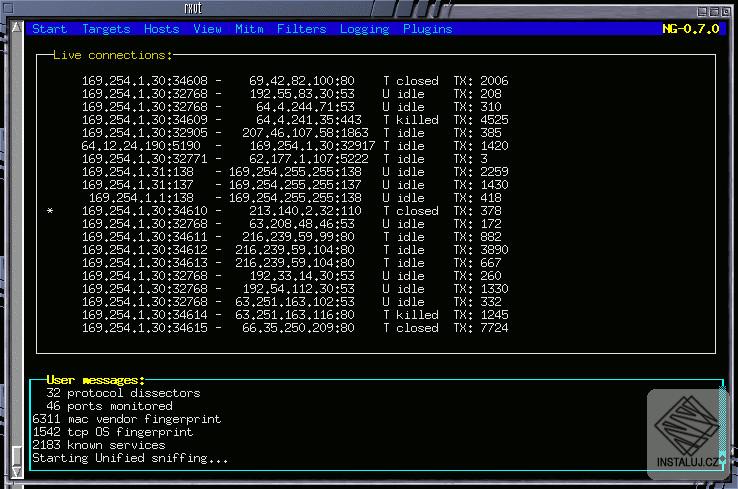
Task: Open the Logging menu
Action: click(364, 29)
